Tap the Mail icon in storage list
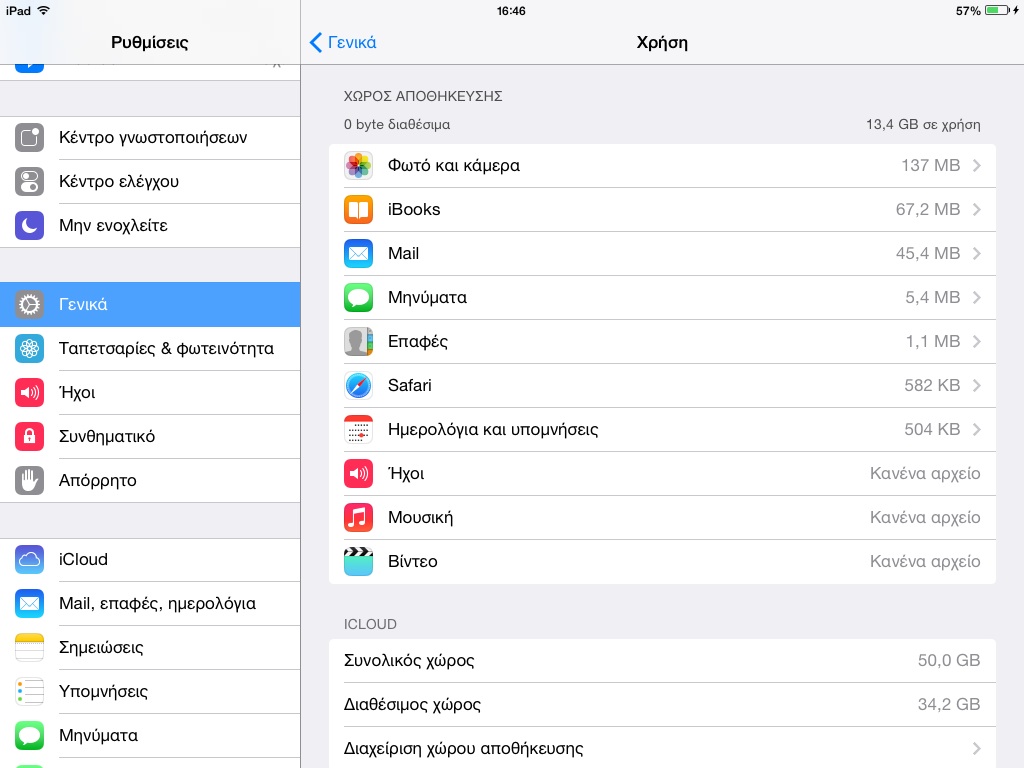This screenshot has height=768, width=1024. pos(359,253)
